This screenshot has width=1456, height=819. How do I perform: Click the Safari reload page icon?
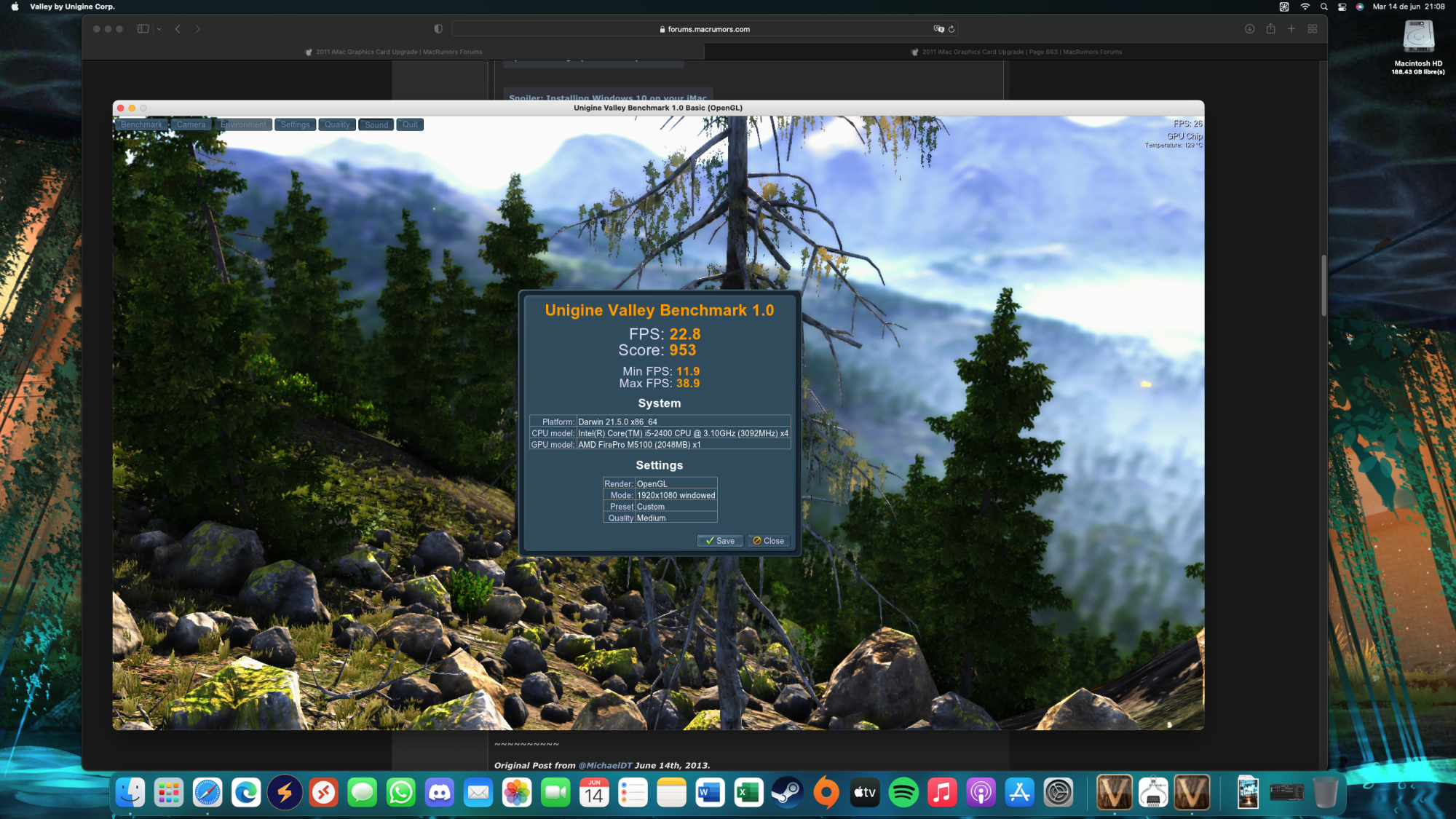coord(951,29)
